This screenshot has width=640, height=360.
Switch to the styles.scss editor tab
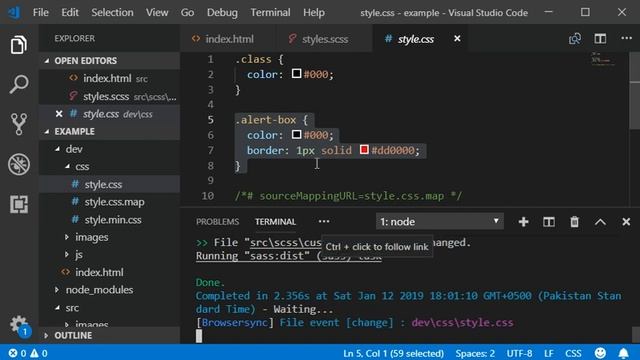pos(325,39)
